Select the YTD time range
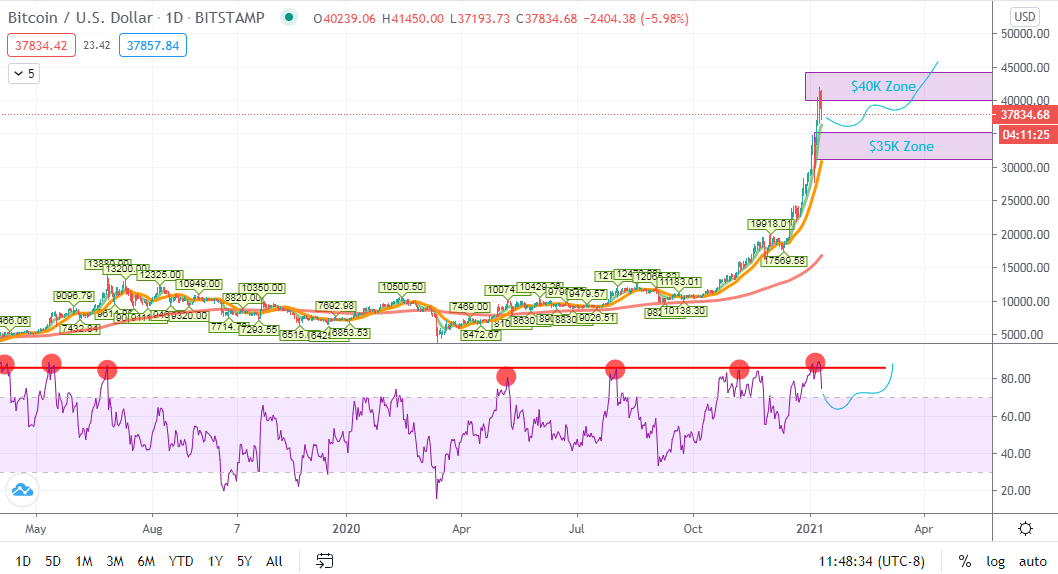The image size is (1058, 574). tap(181, 561)
